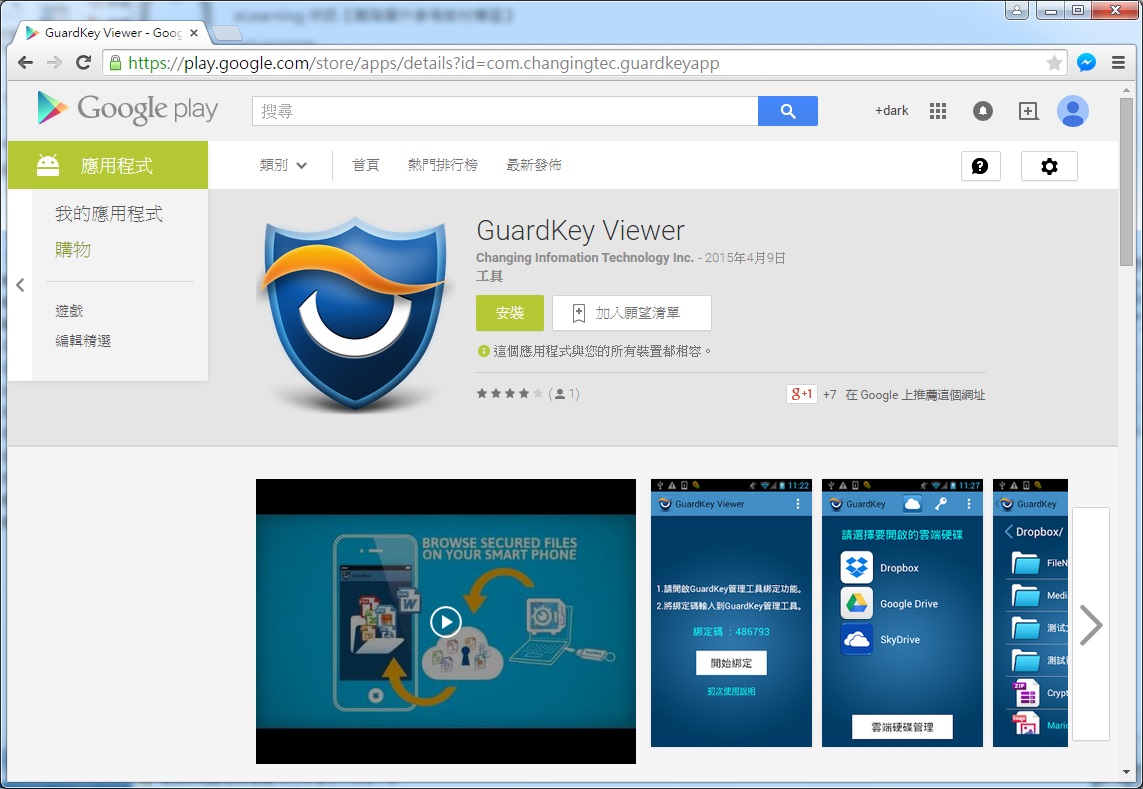Click the 搜尋 search input field

click(x=504, y=111)
